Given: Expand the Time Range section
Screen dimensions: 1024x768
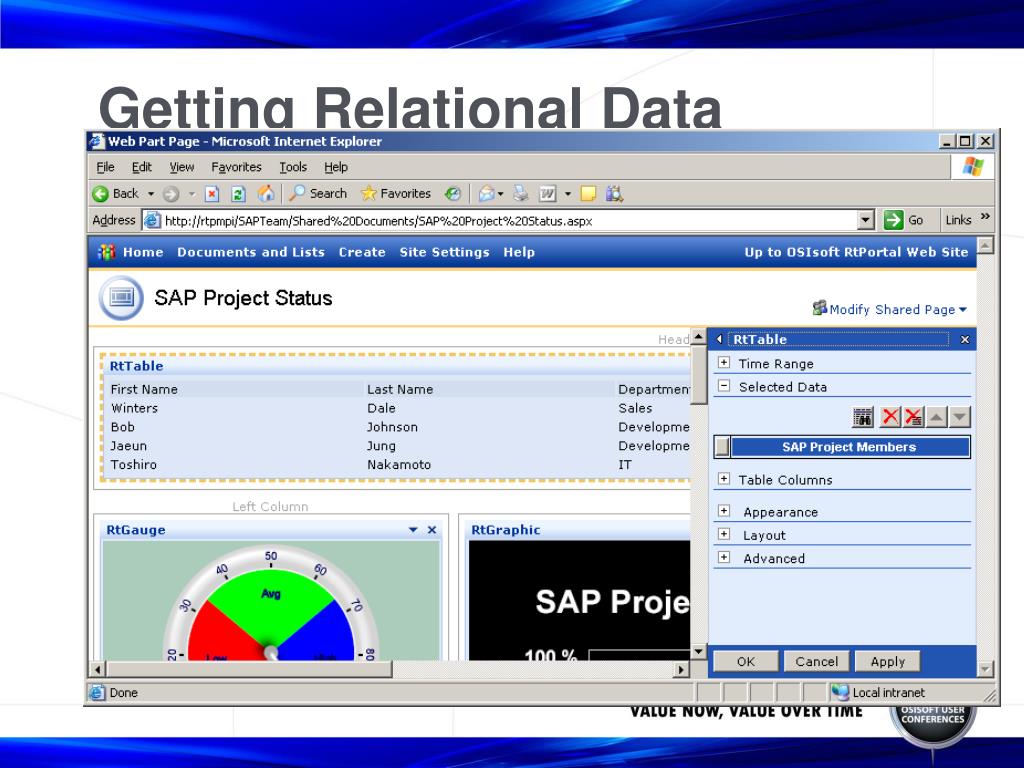Looking at the screenshot, I should (x=724, y=362).
